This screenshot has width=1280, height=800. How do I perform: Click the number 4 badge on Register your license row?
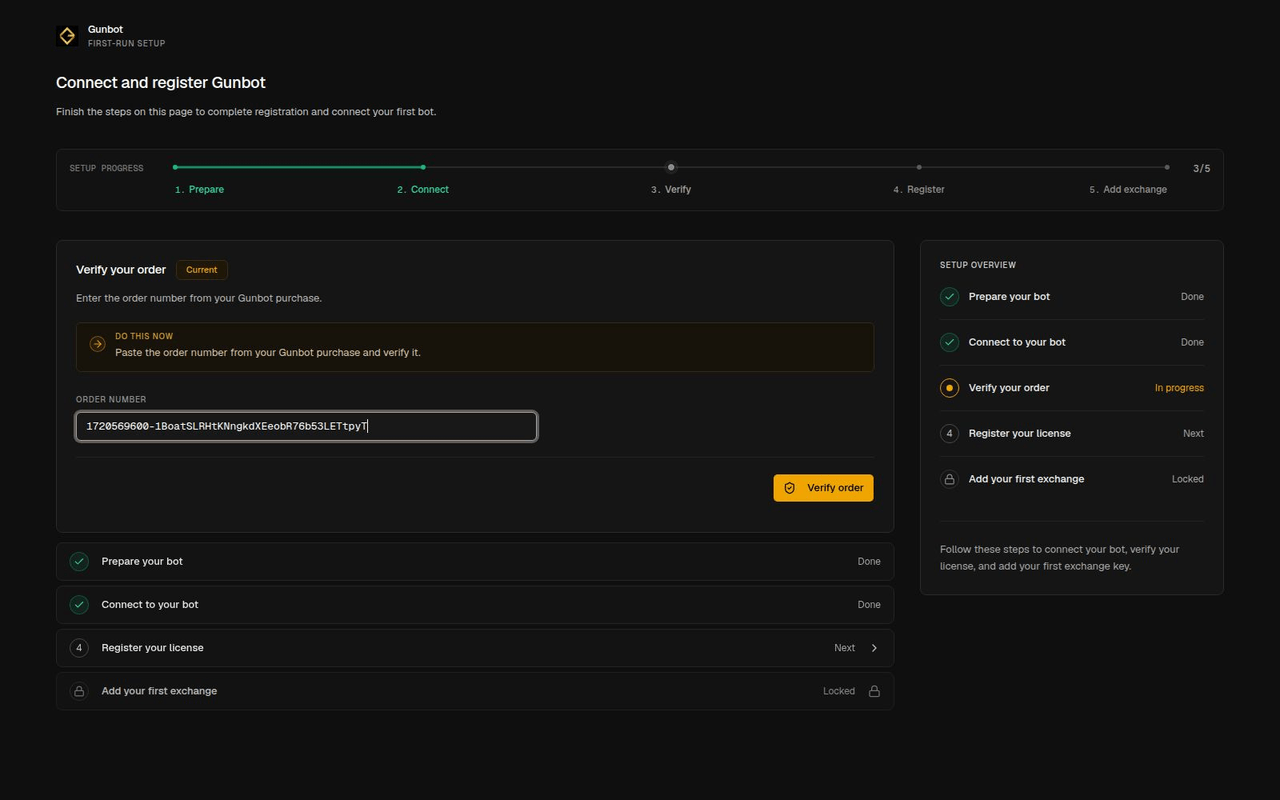point(79,648)
